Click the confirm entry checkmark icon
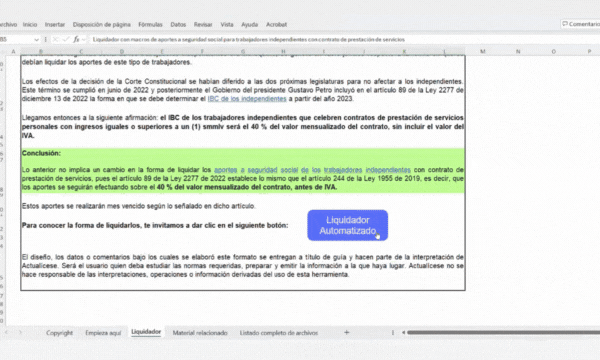This screenshot has width=600, height=360. (x=66, y=39)
